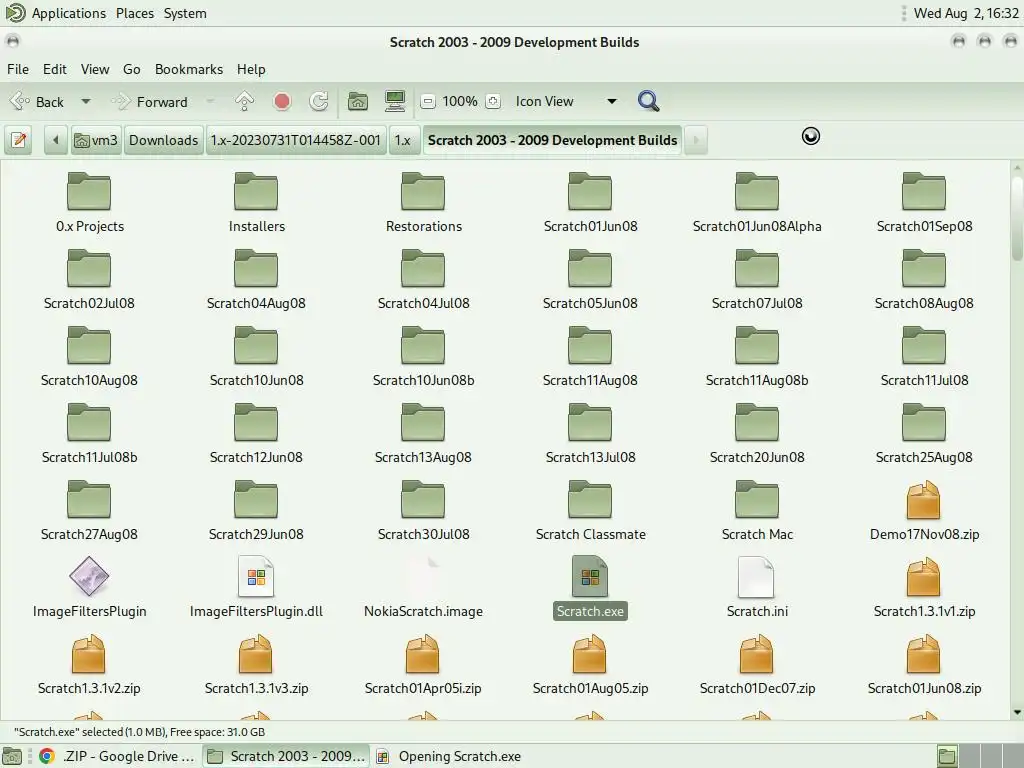The image size is (1024, 768).
Task: Select the Scratch1.3.1v3.zip archive
Action: point(256,665)
